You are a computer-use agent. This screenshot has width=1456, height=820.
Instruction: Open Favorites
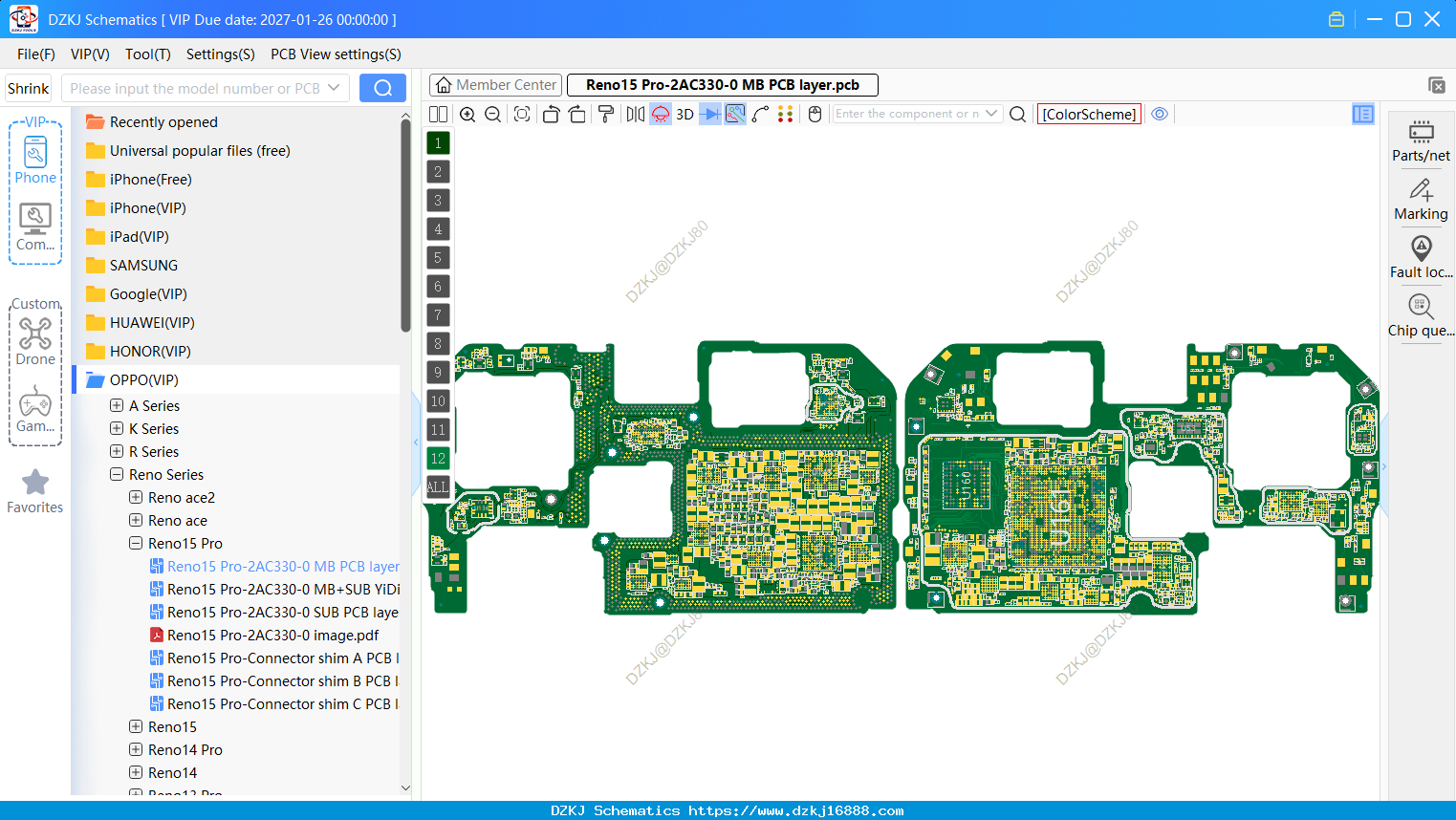pyautogui.click(x=35, y=491)
